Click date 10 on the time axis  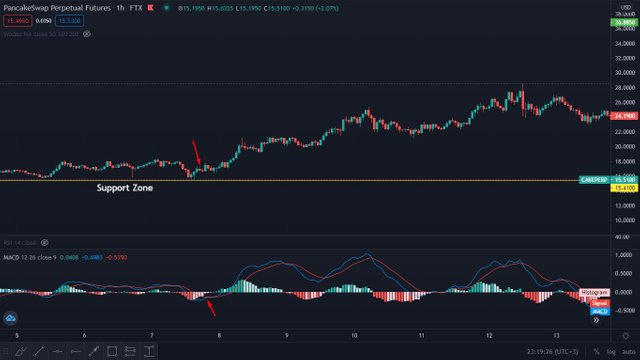point(354,336)
